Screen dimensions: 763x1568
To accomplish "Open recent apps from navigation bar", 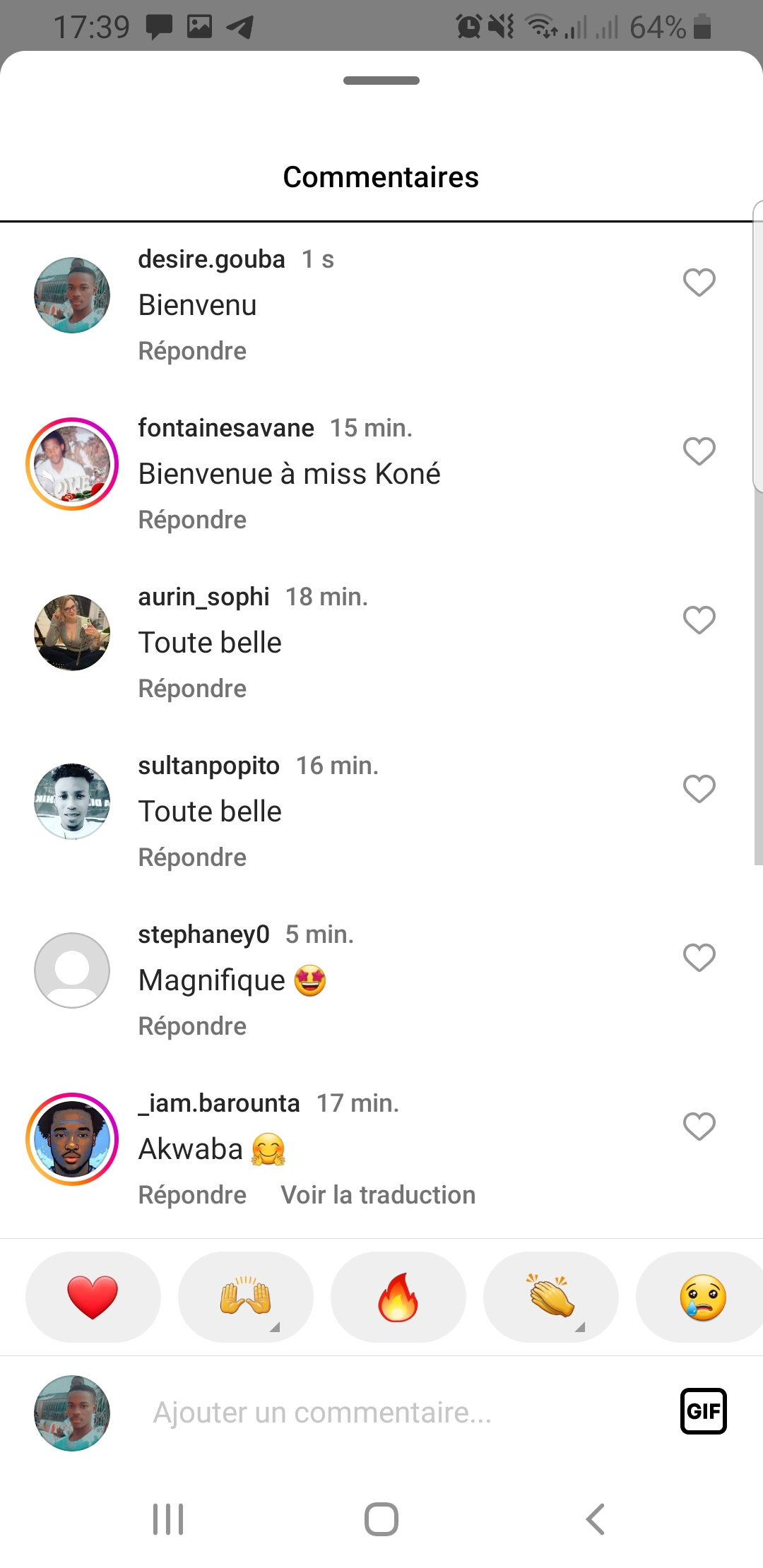I will pyautogui.click(x=168, y=1519).
